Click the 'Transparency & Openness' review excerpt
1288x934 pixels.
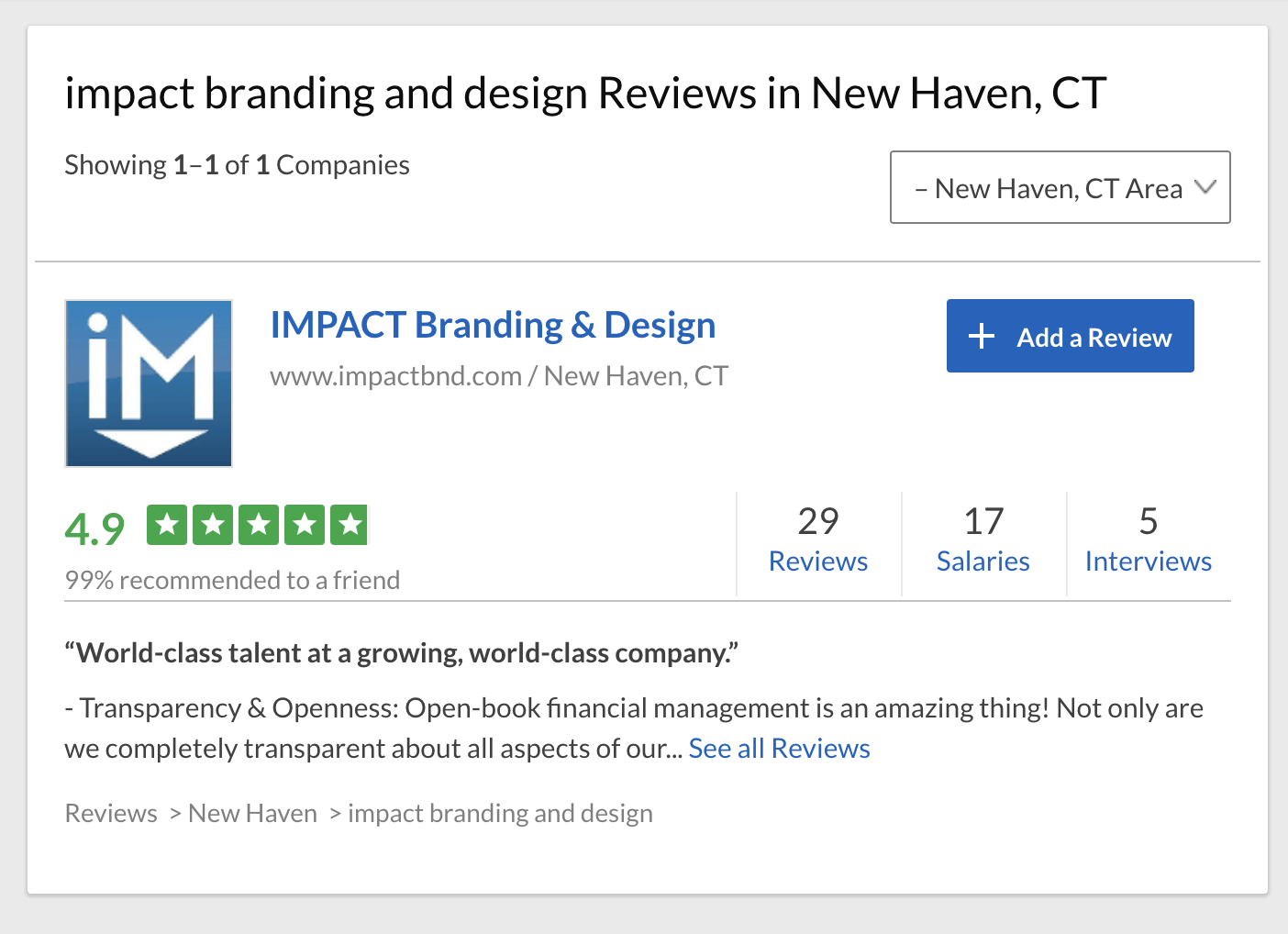634,728
